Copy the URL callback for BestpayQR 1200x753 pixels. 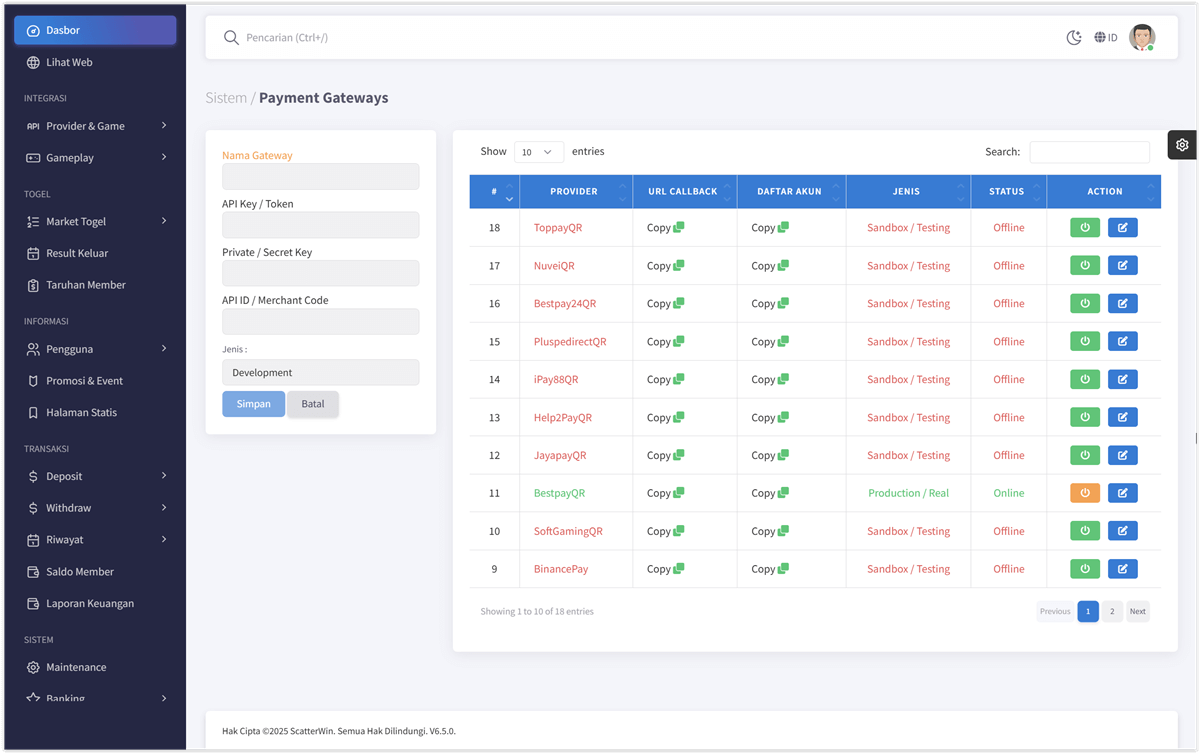click(665, 493)
